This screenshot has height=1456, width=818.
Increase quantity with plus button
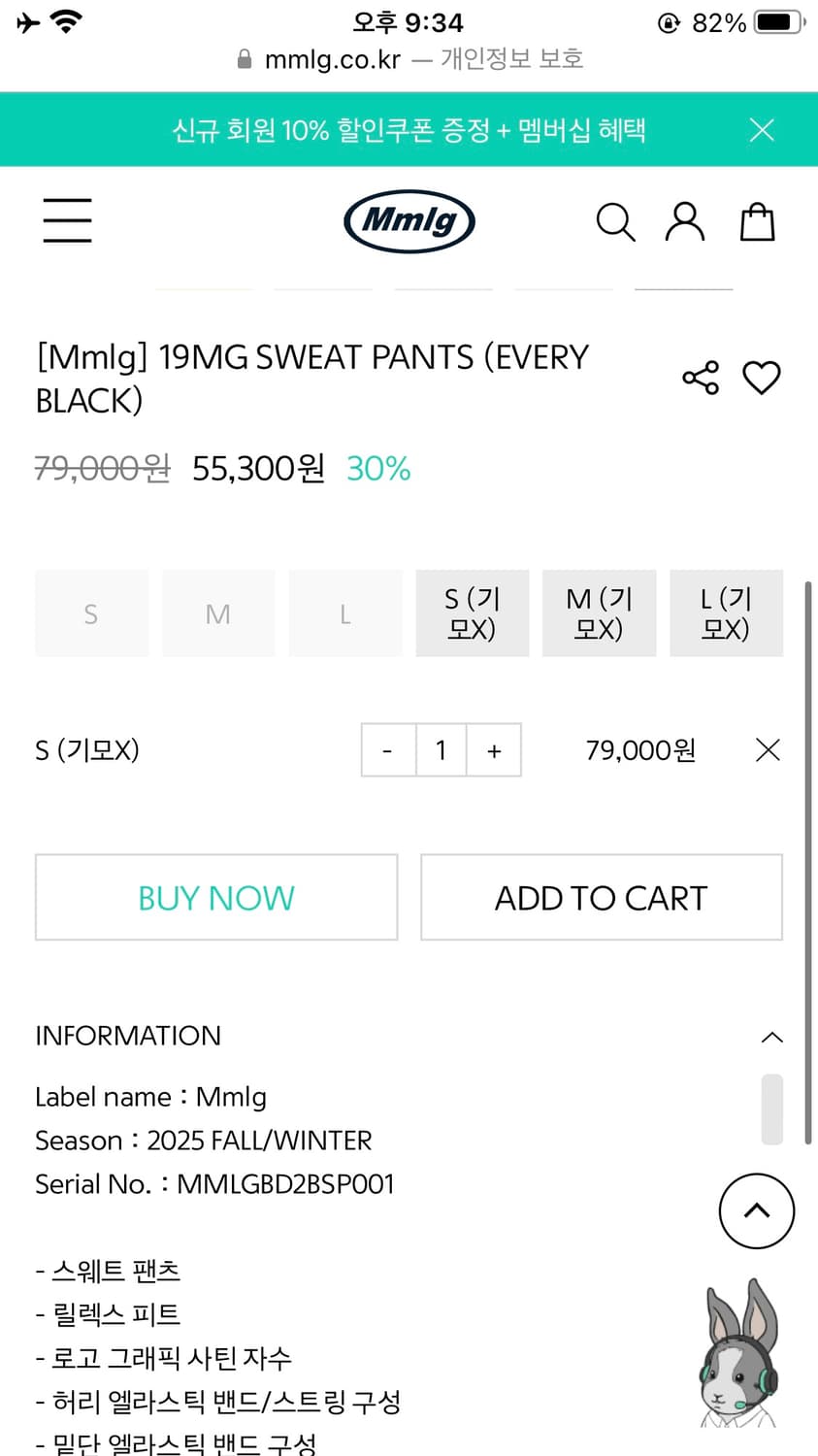click(494, 750)
